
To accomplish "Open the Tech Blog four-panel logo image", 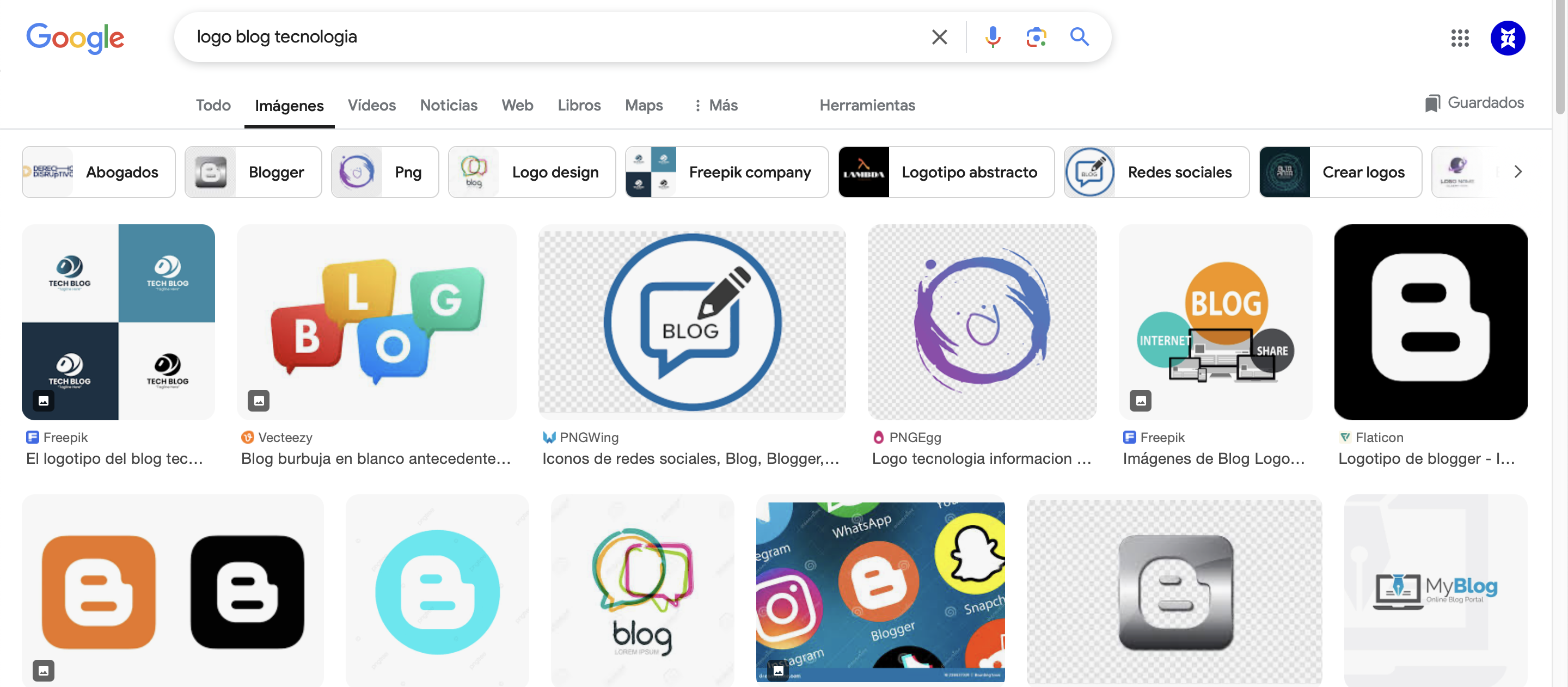I will 118,322.
